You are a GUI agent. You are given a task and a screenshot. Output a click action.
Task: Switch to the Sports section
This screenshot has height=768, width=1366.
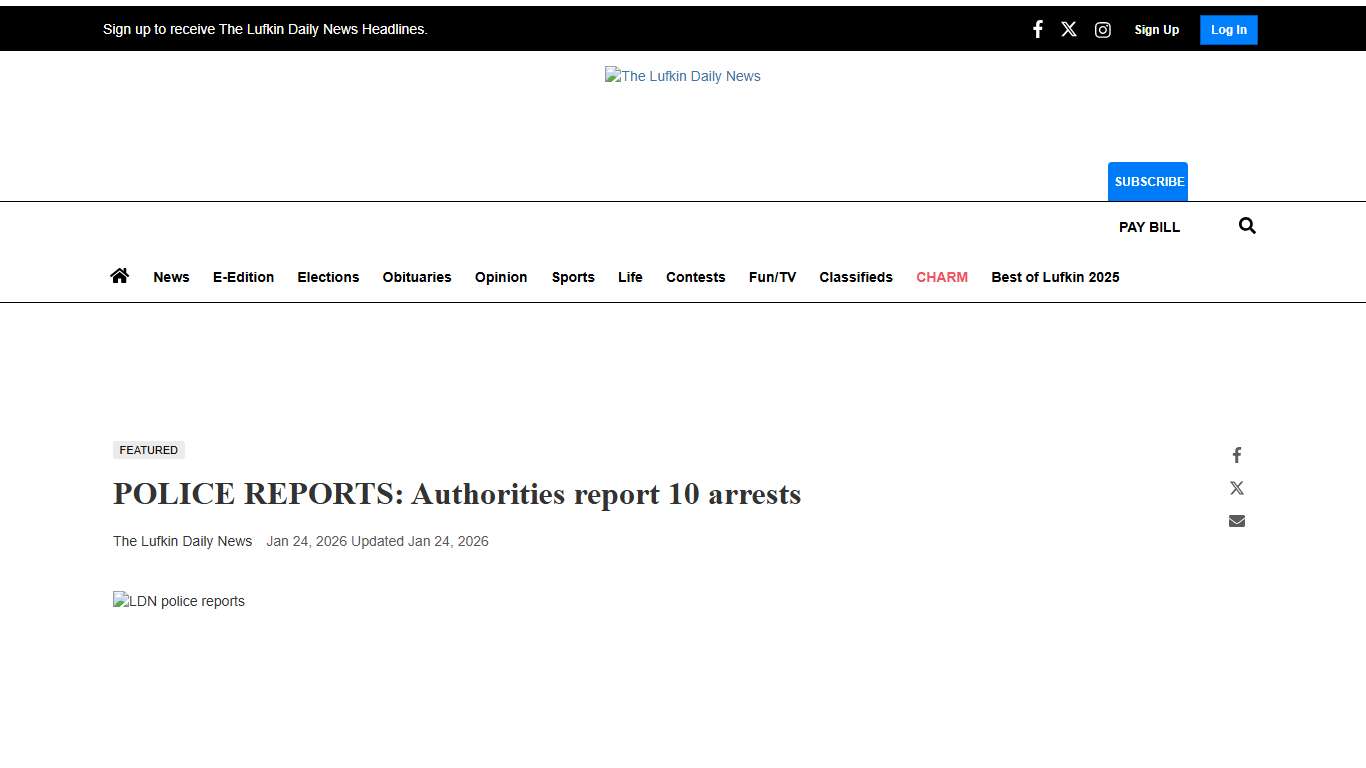click(x=573, y=277)
